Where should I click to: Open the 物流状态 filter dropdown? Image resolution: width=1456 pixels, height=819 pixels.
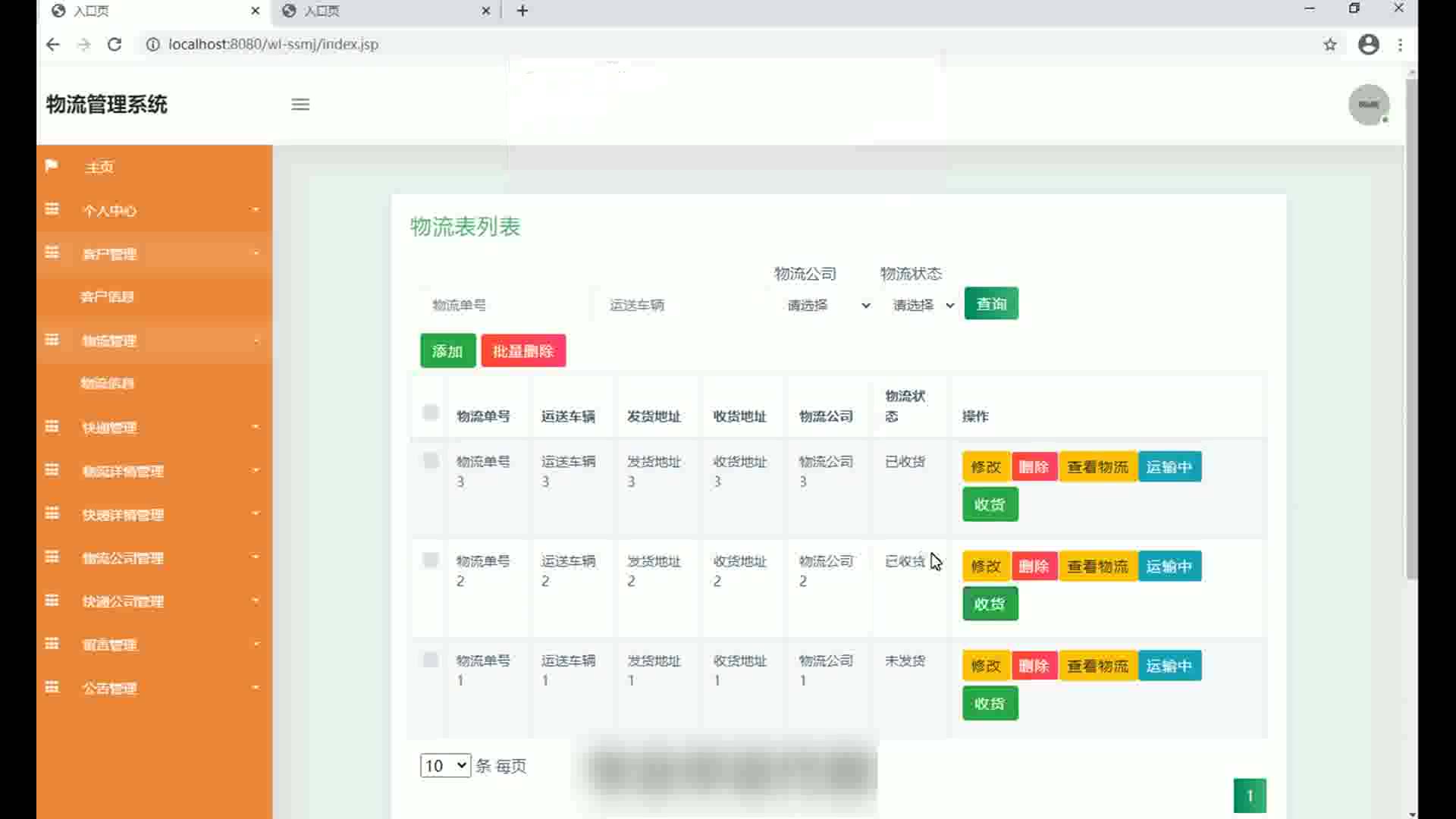[922, 305]
